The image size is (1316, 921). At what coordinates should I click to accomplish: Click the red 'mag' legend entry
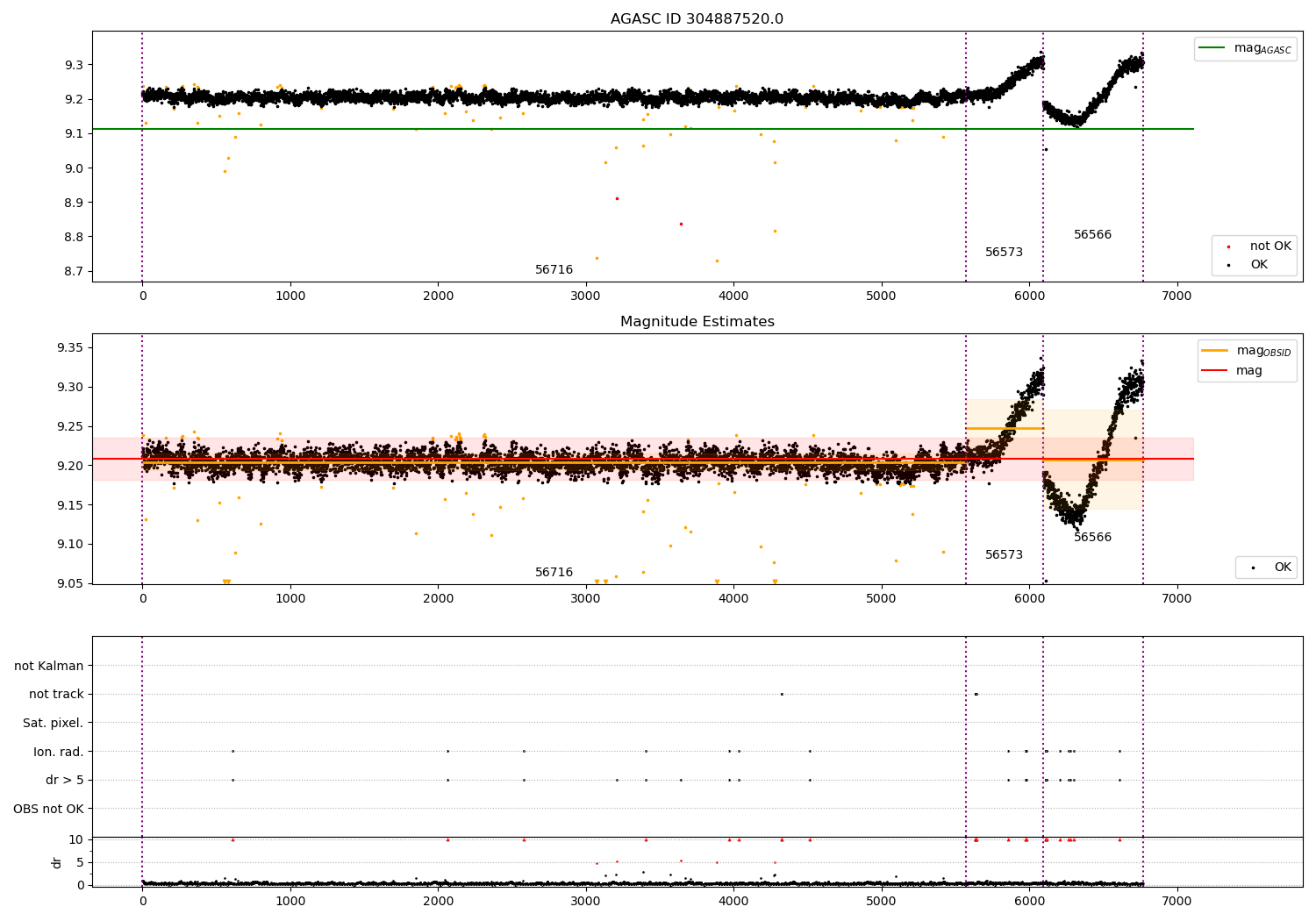(x=1233, y=371)
